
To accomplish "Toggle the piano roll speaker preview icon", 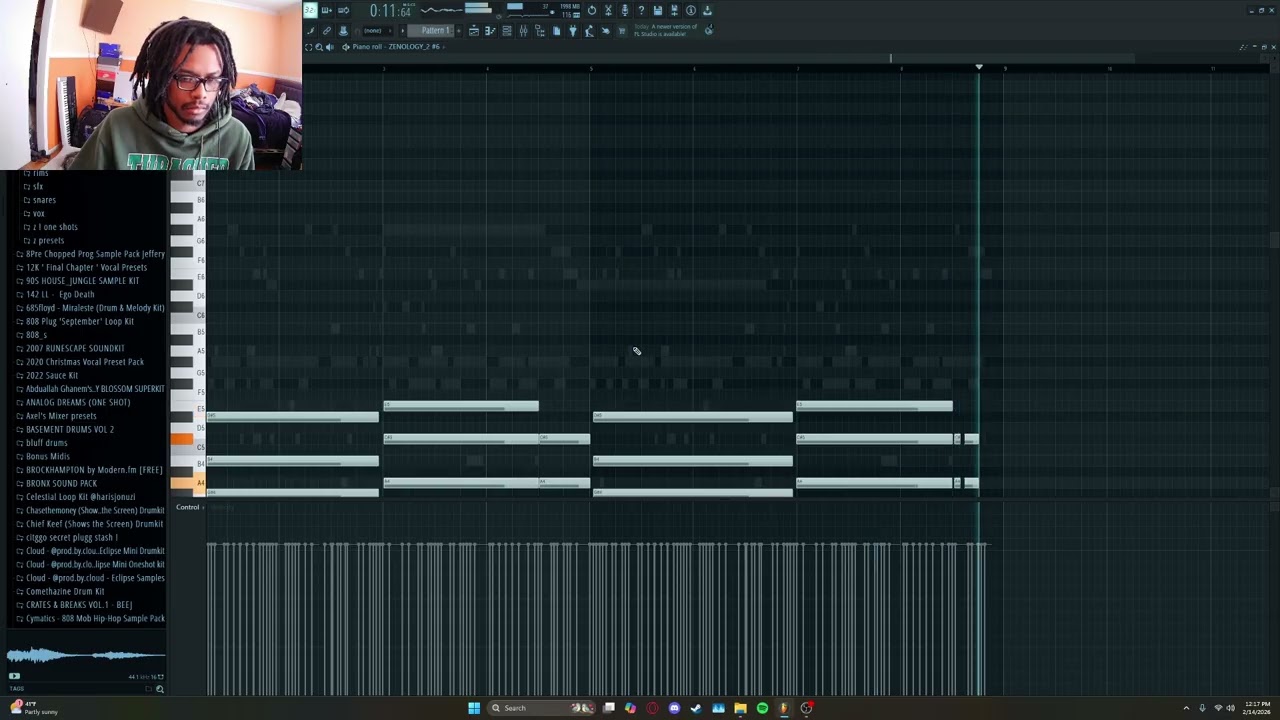I will (x=330, y=47).
